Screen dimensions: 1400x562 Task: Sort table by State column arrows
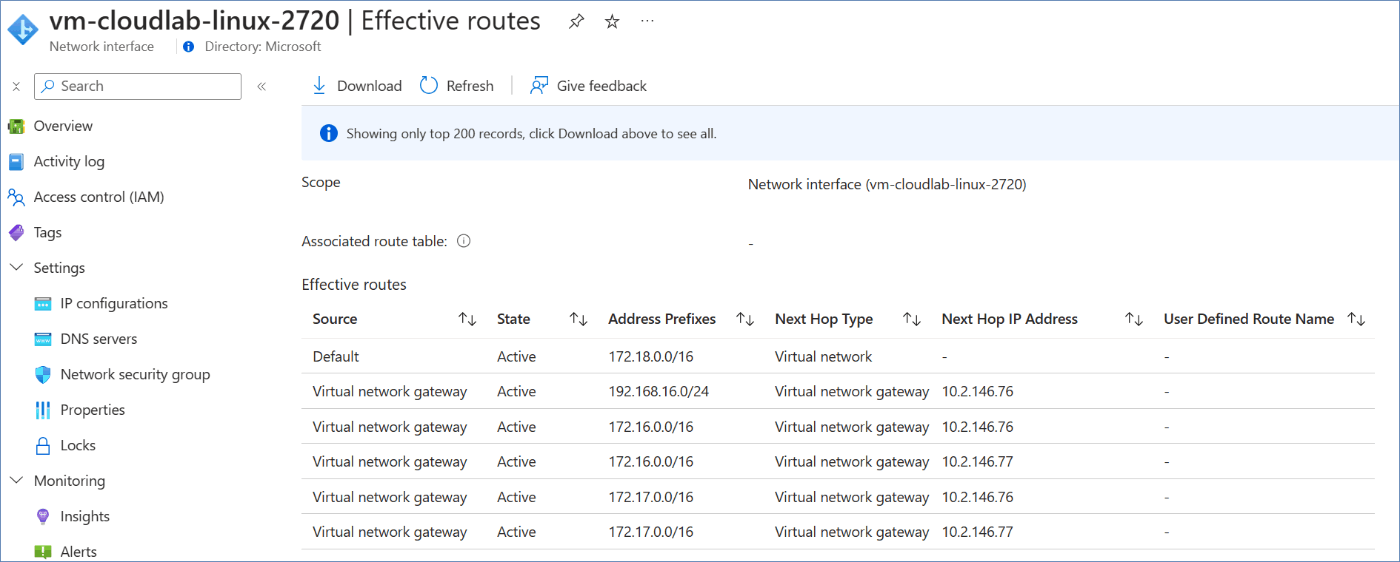click(578, 319)
